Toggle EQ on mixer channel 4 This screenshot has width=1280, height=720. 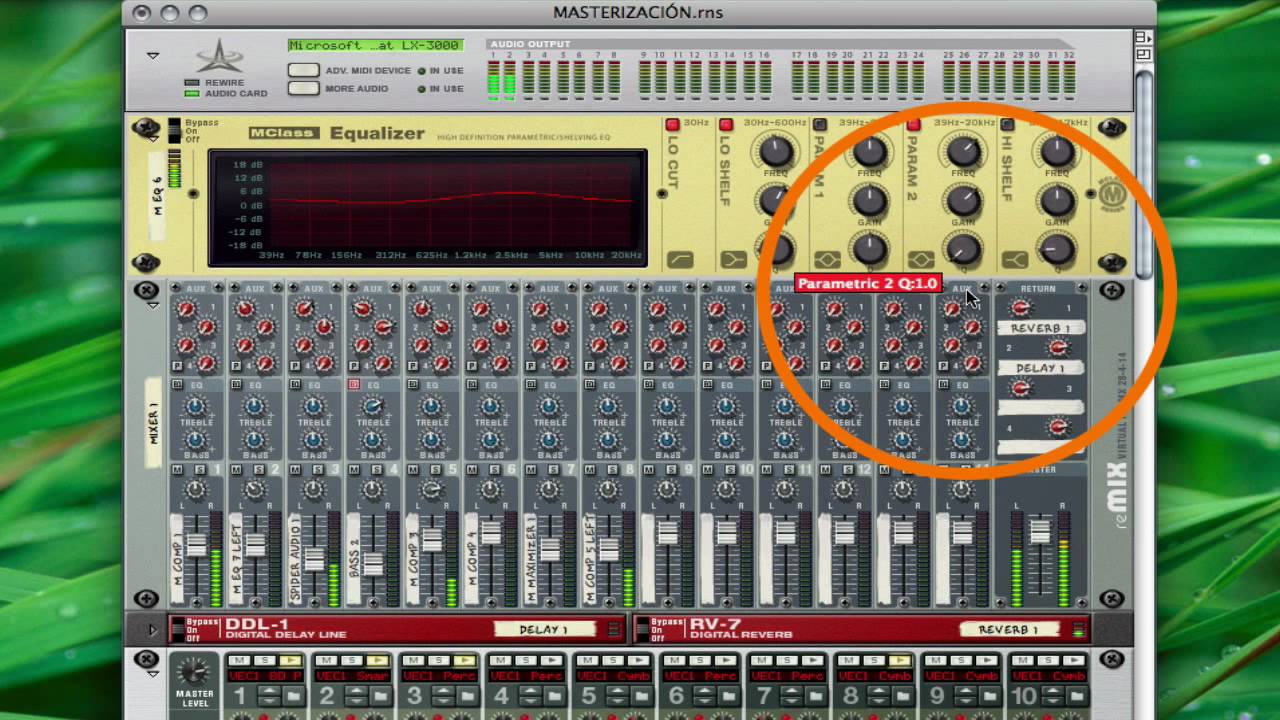click(354, 384)
